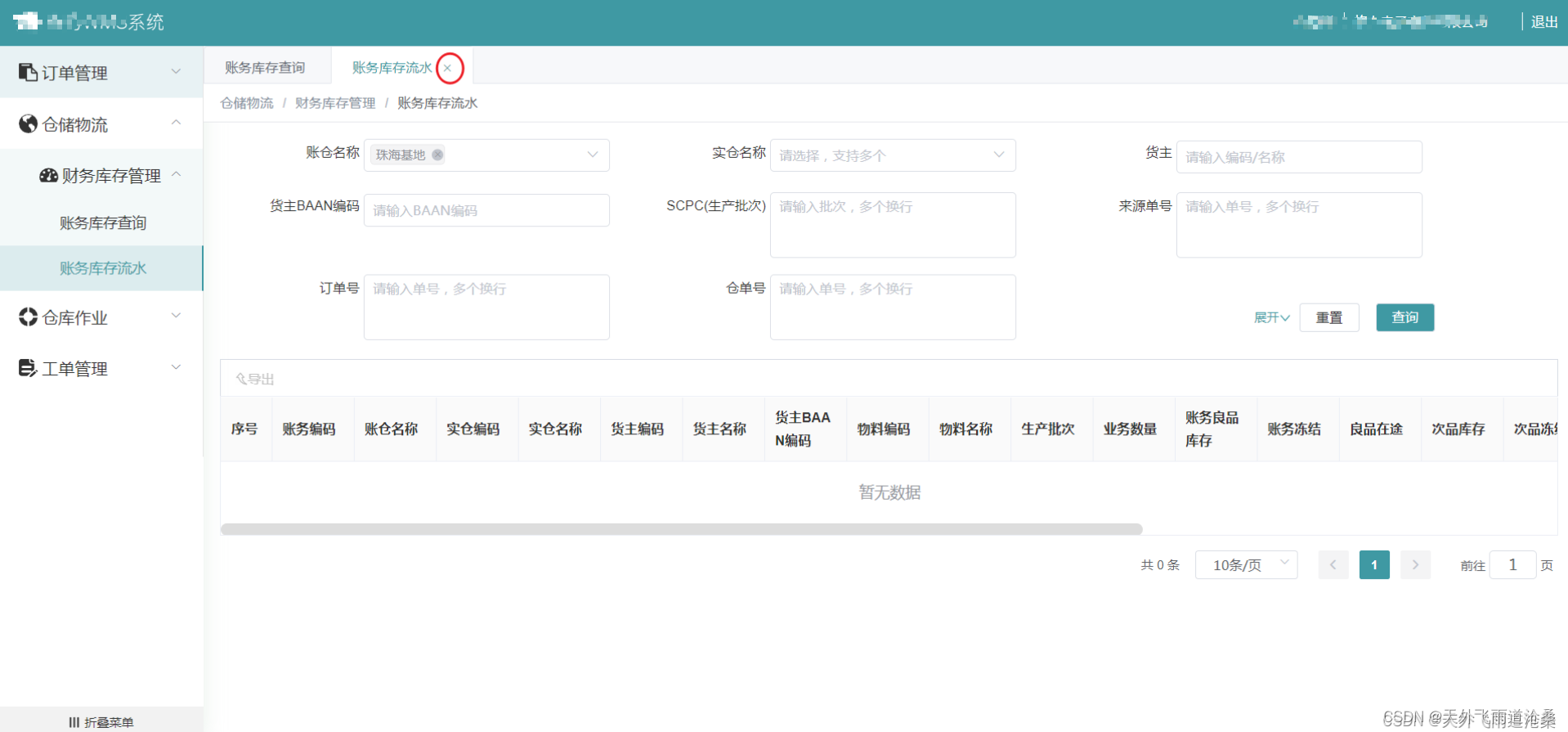Click the table horizontal scrollbar
The height and width of the screenshot is (732, 1568).
[x=681, y=529]
